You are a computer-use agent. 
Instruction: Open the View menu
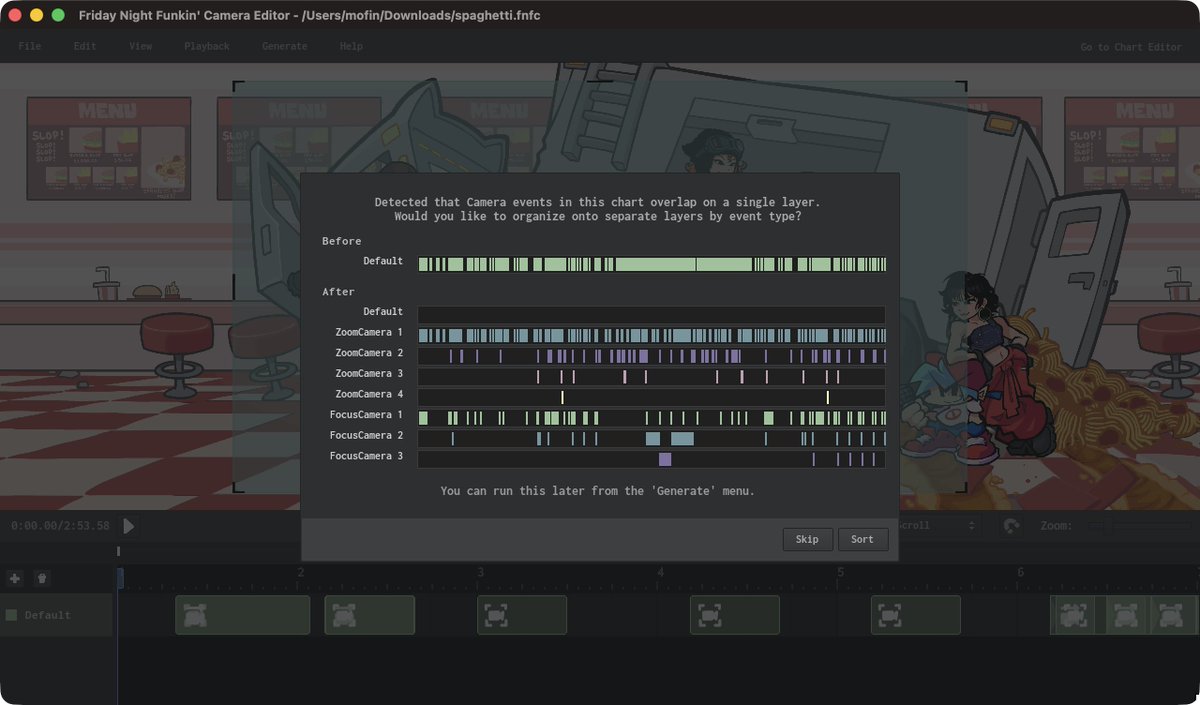point(141,46)
